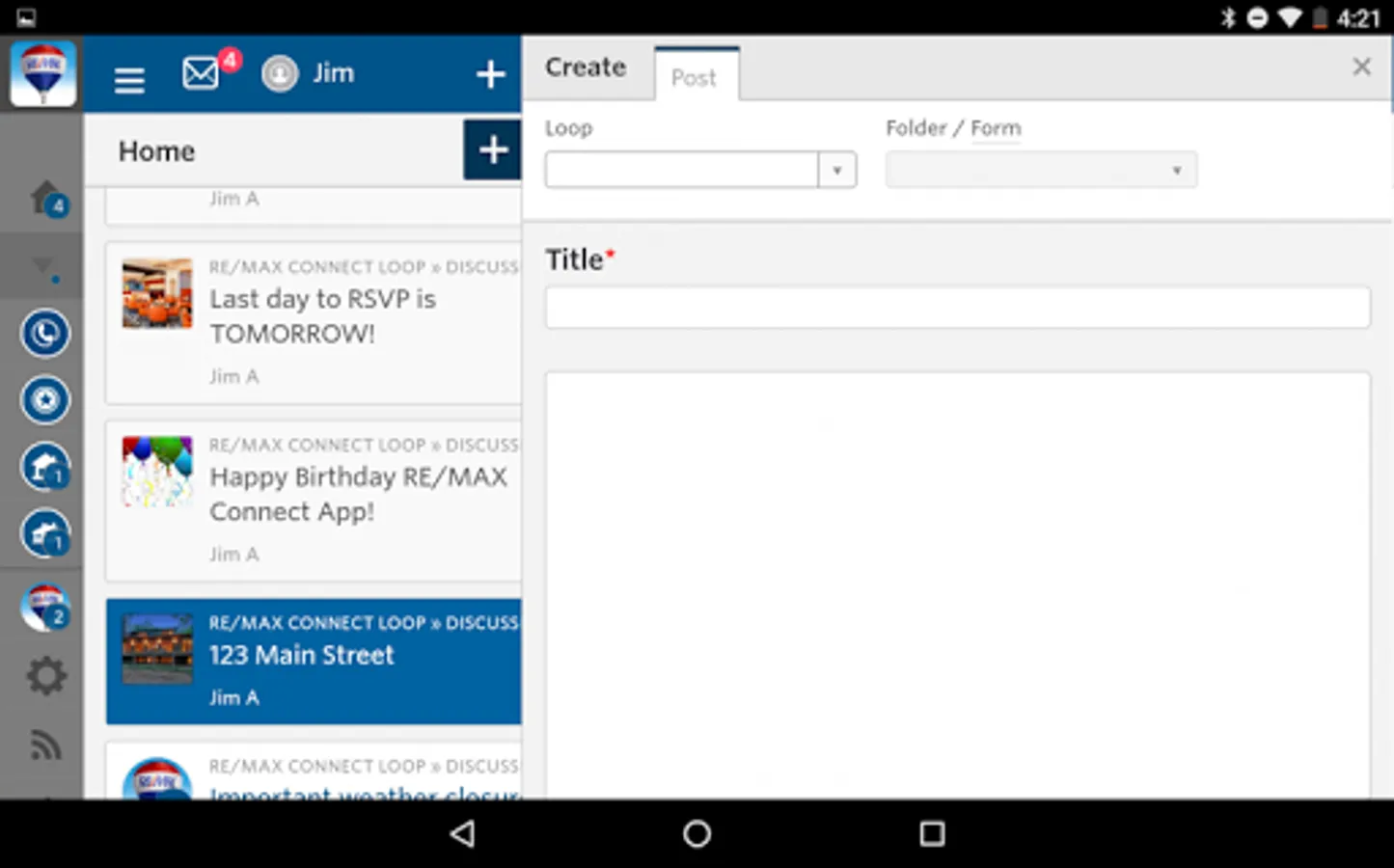
Task: Tap the Bluetooth status icon
Action: [1228, 17]
